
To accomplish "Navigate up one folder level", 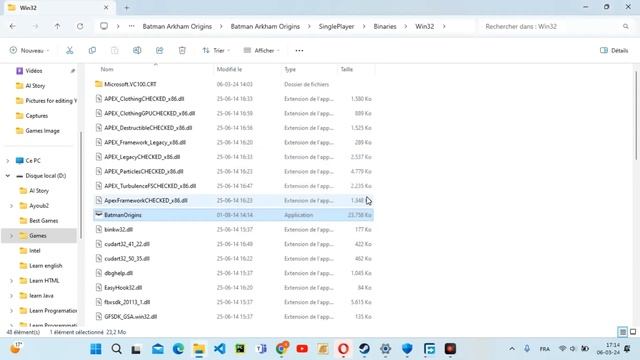I will pyautogui.click(x=57, y=26).
